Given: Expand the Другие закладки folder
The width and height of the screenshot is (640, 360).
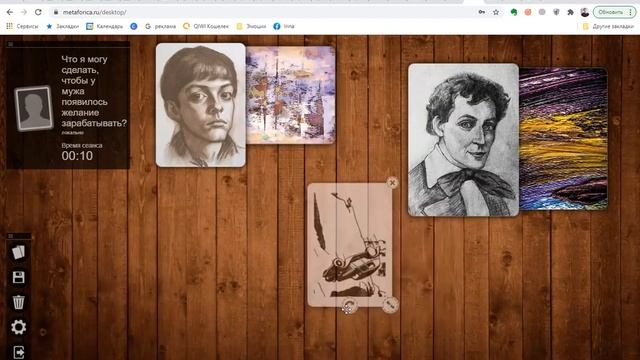Looking at the screenshot, I should [608, 26].
